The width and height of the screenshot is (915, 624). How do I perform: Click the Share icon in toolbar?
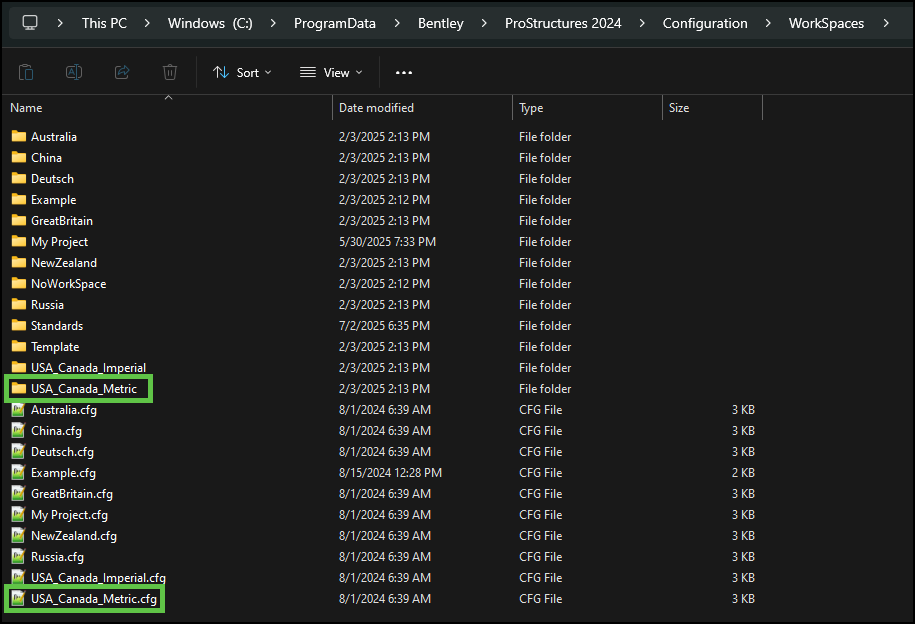point(122,72)
